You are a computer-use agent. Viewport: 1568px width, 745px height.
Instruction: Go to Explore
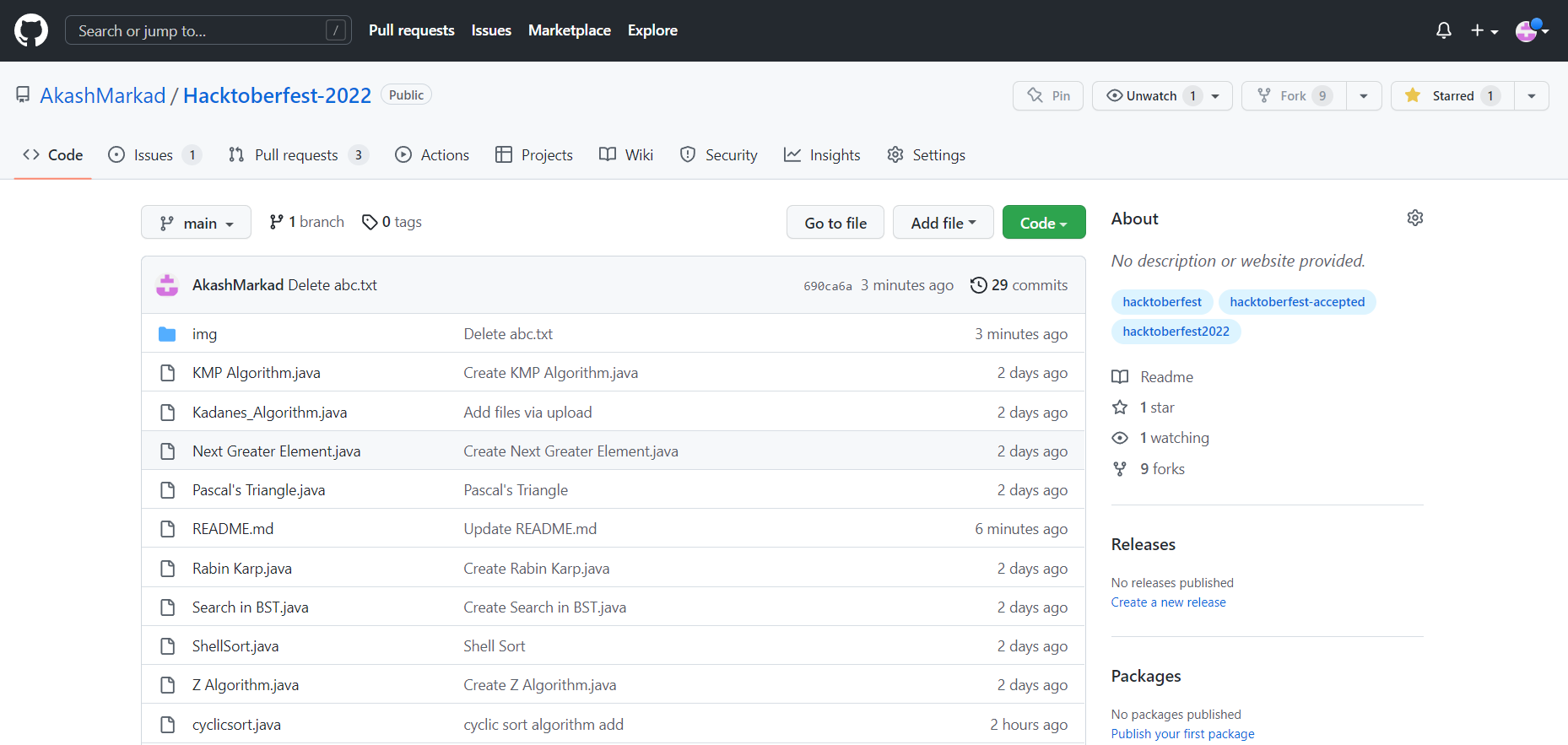tap(652, 30)
